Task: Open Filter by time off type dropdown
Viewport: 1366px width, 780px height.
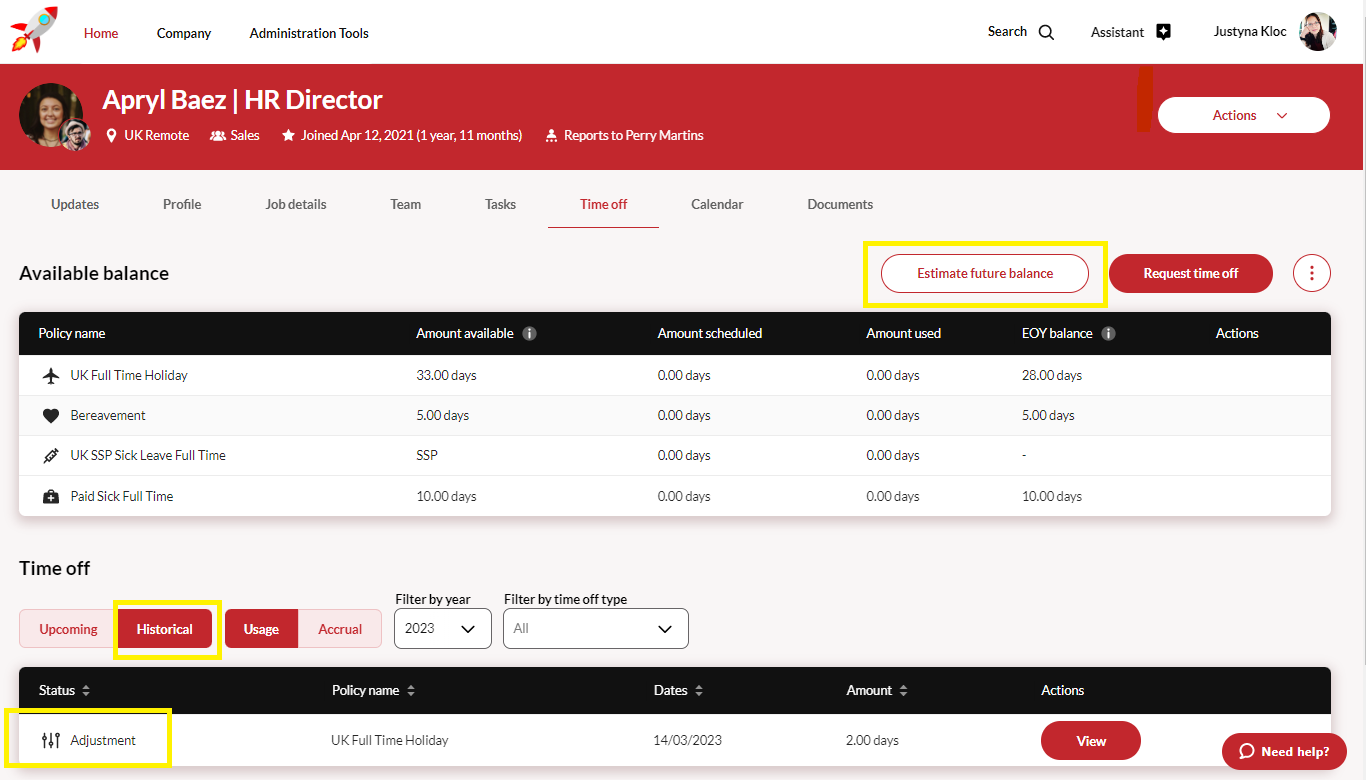Action: coord(595,629)
